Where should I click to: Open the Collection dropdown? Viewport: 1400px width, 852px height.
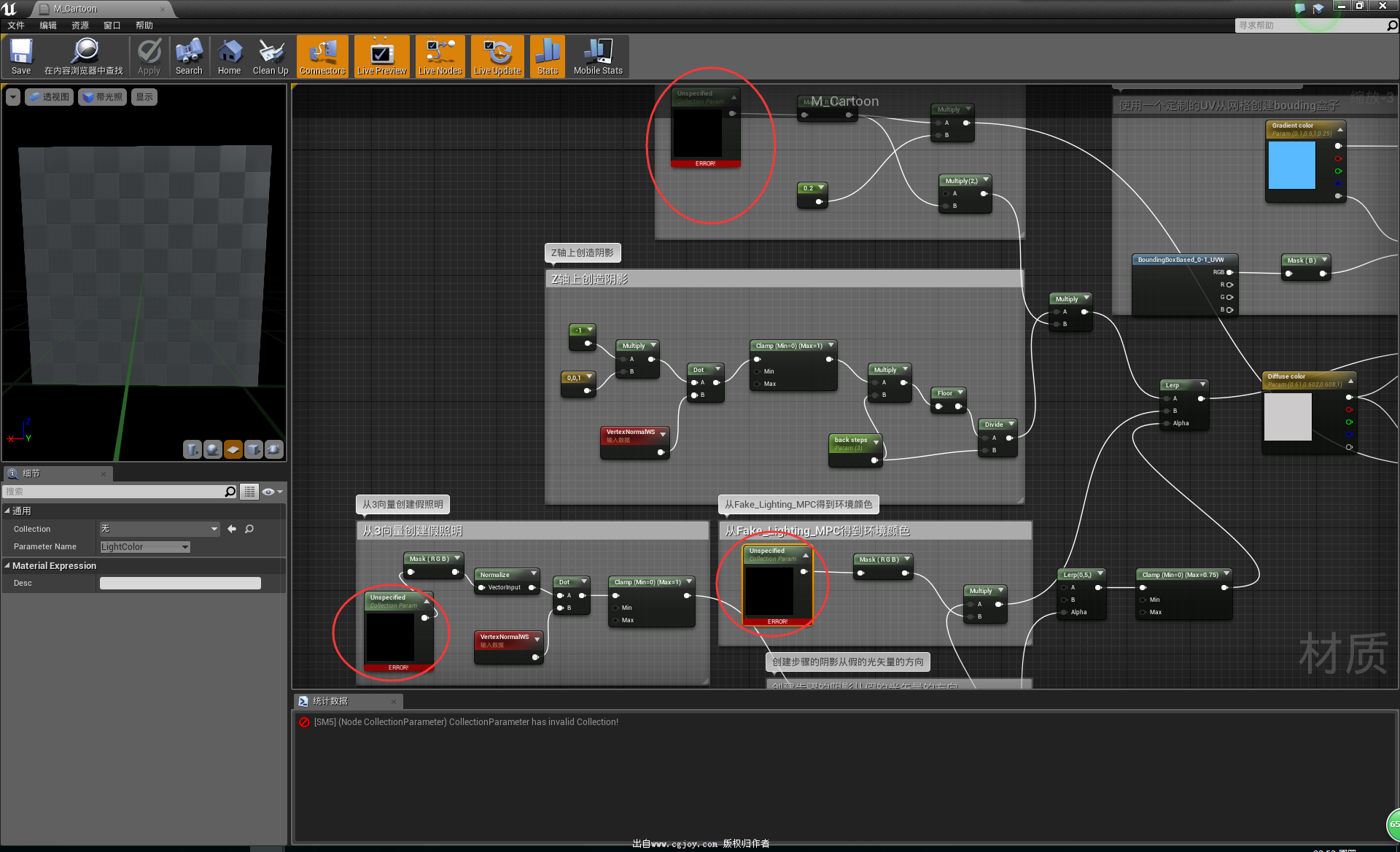pos(159,529)
